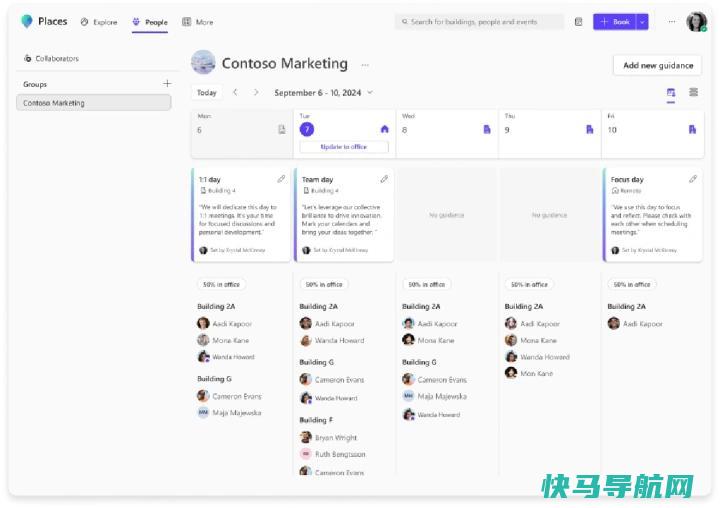The width and height of the screenshot is (720, 508).
Task: Select Collaborators in the sidebar
Action: click(51, 58)
